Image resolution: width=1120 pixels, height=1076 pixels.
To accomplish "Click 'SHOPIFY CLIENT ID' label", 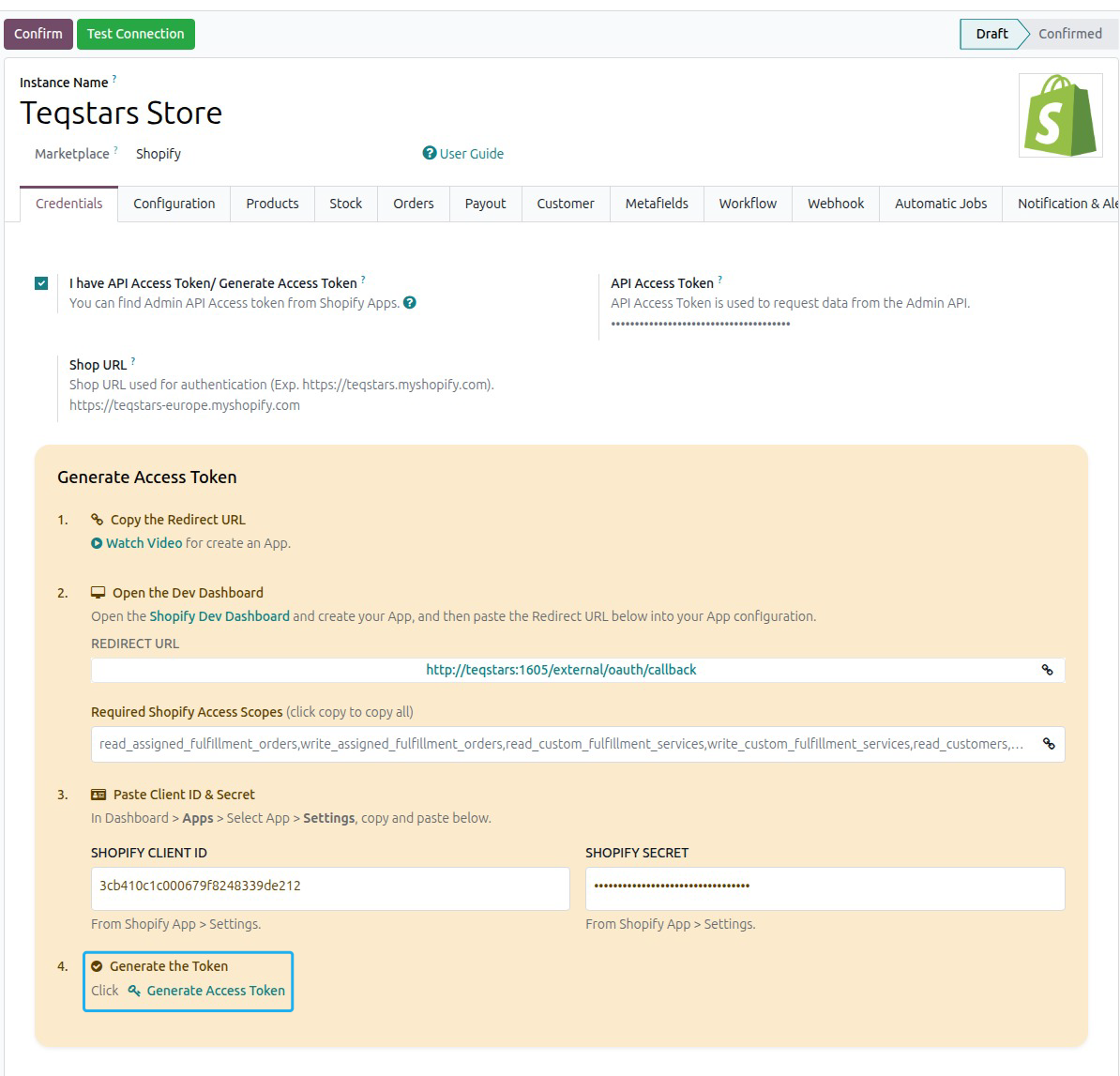I will (149, 853).
